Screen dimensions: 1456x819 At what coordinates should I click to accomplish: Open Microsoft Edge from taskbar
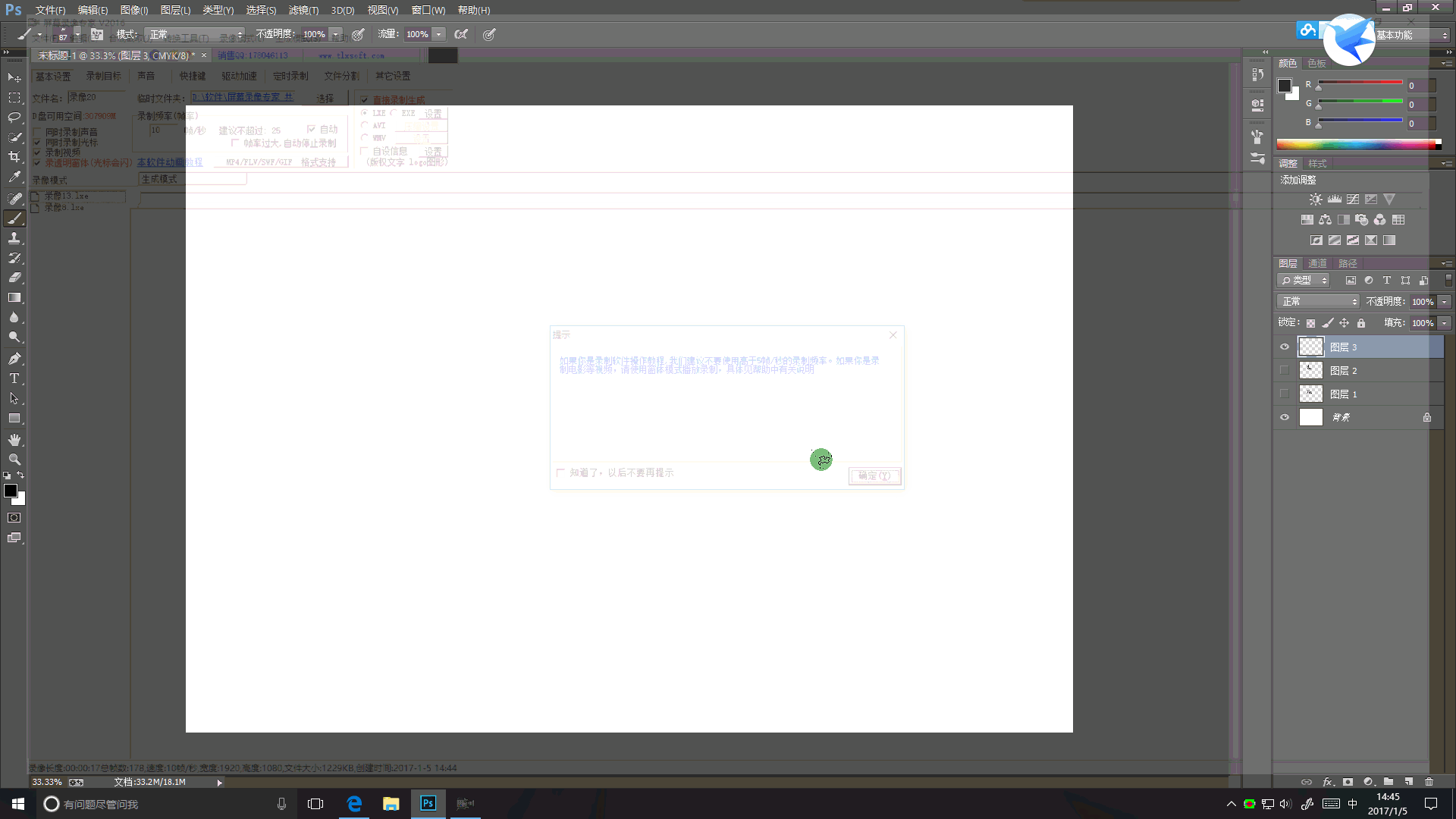point(354,804)
